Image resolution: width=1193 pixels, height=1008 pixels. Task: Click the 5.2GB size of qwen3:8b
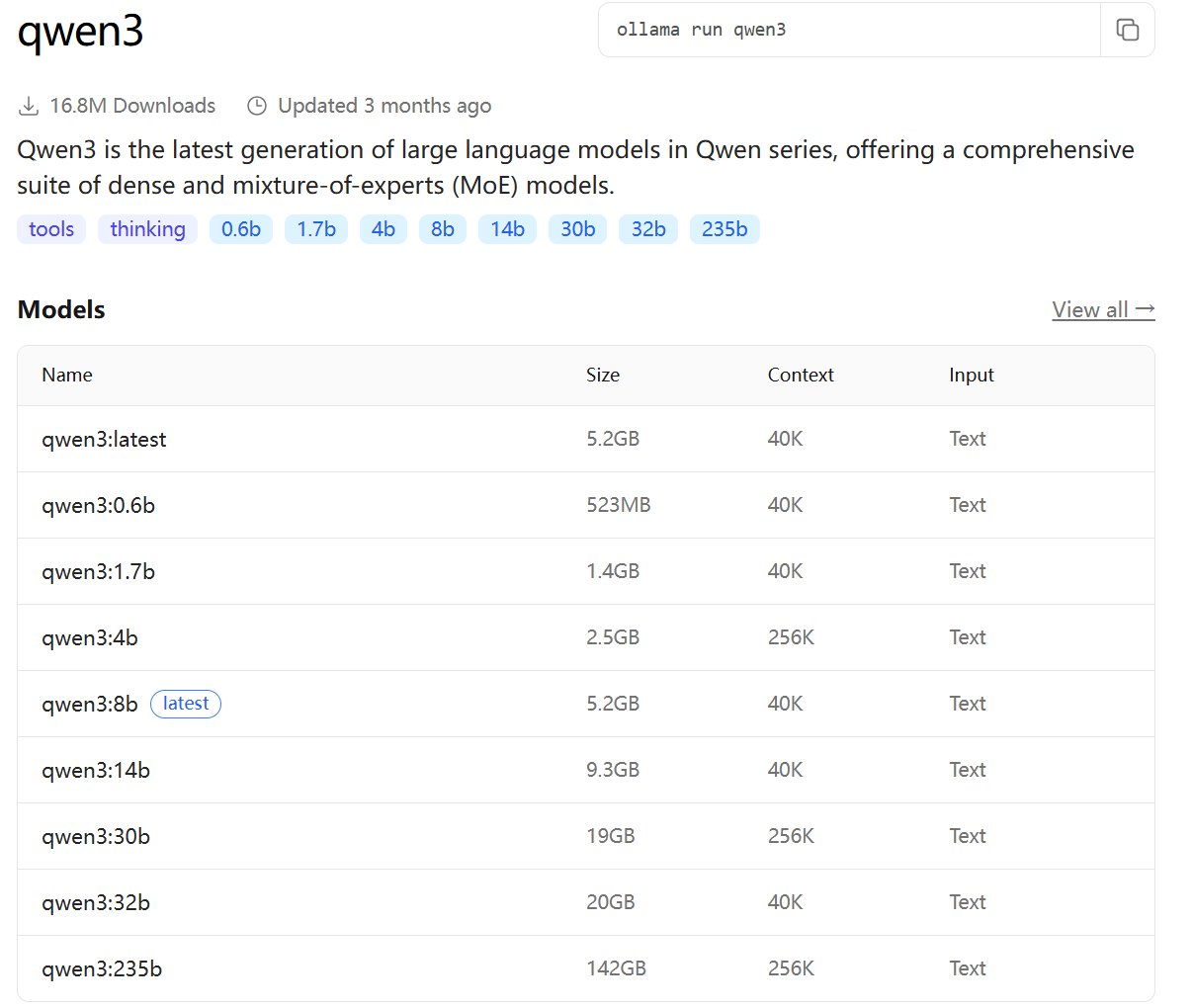click(613, 704)
